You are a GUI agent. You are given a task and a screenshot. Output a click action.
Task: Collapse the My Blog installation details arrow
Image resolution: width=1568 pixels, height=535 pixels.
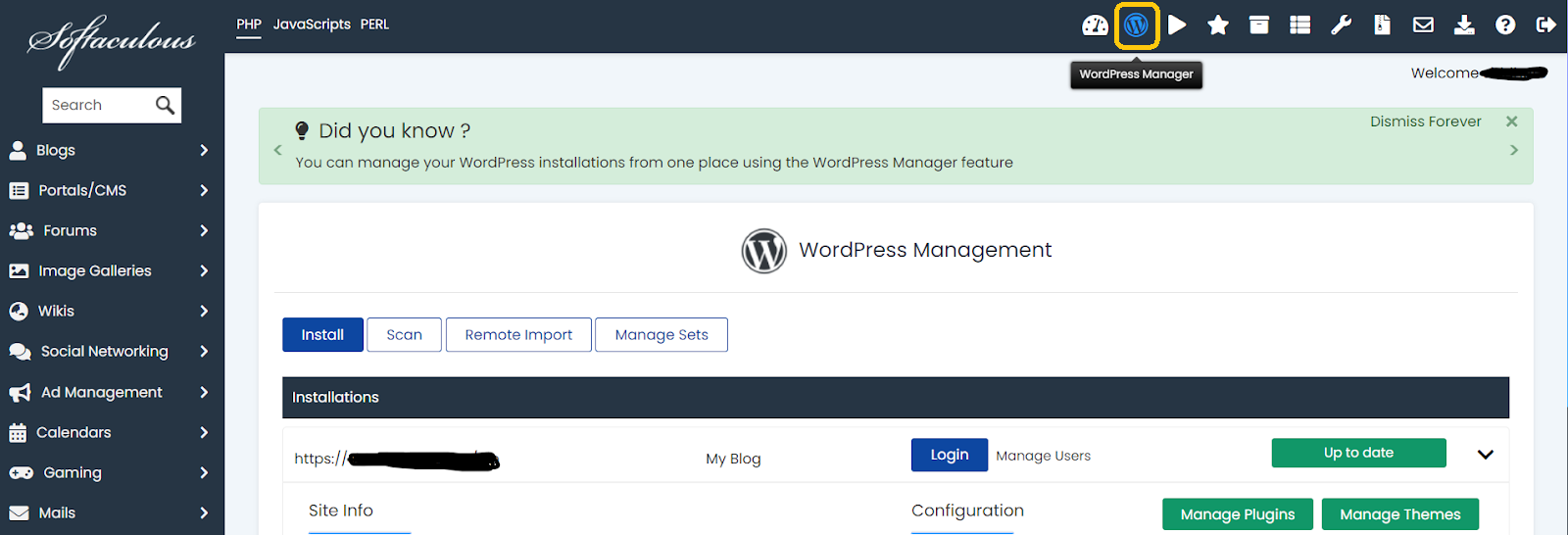pos(1486,455)
